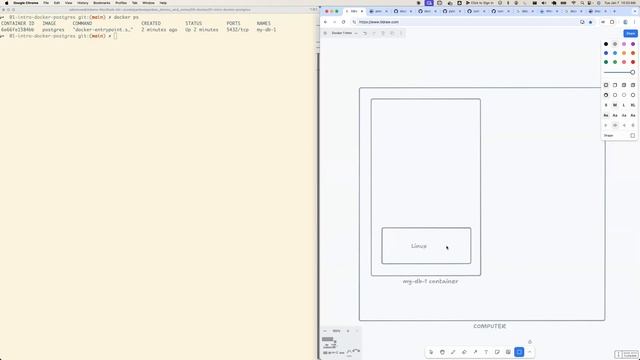
Task: Open the tldraw main menu hamburger
Action: pyautogui.click(x=325, y=33)
